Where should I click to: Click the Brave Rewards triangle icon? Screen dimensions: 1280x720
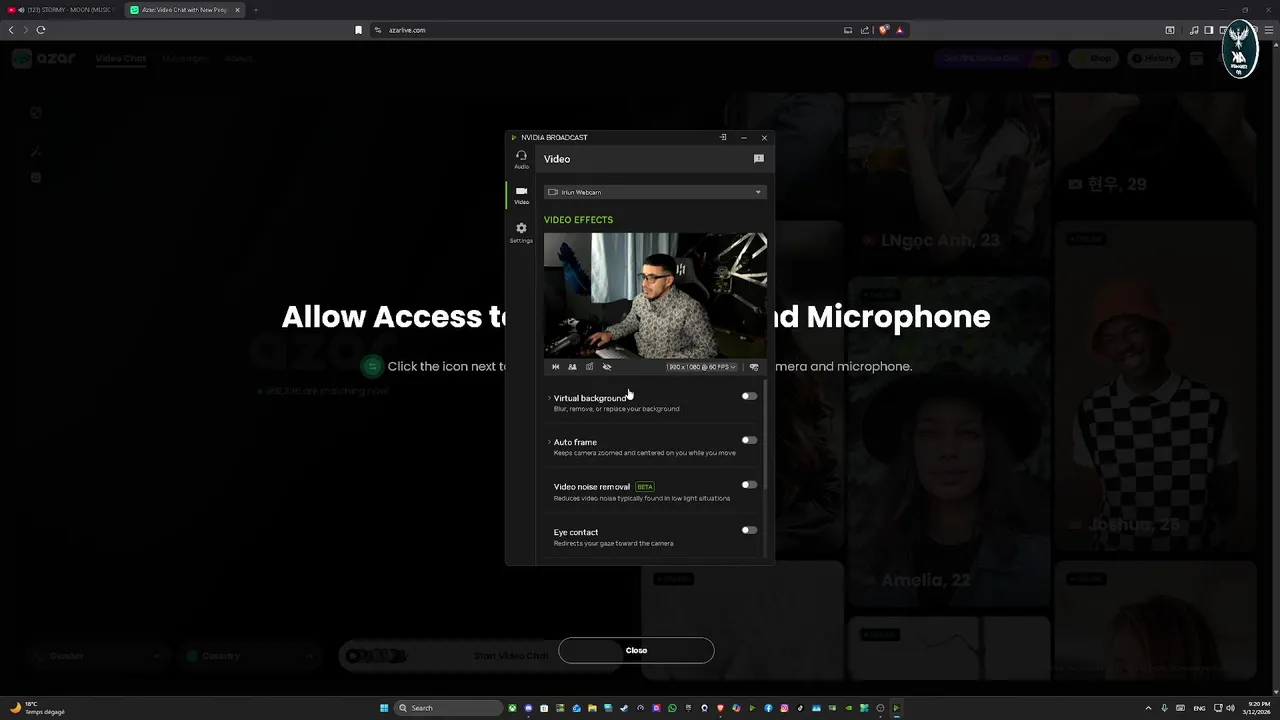click(899, 30)
